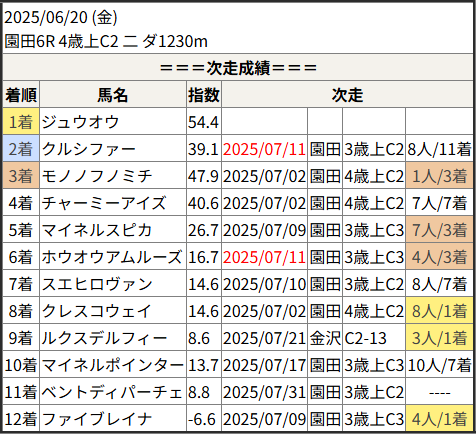This screenshot has width=476, height=434.
Task: Click the 次走 column header
Action: 347,95
